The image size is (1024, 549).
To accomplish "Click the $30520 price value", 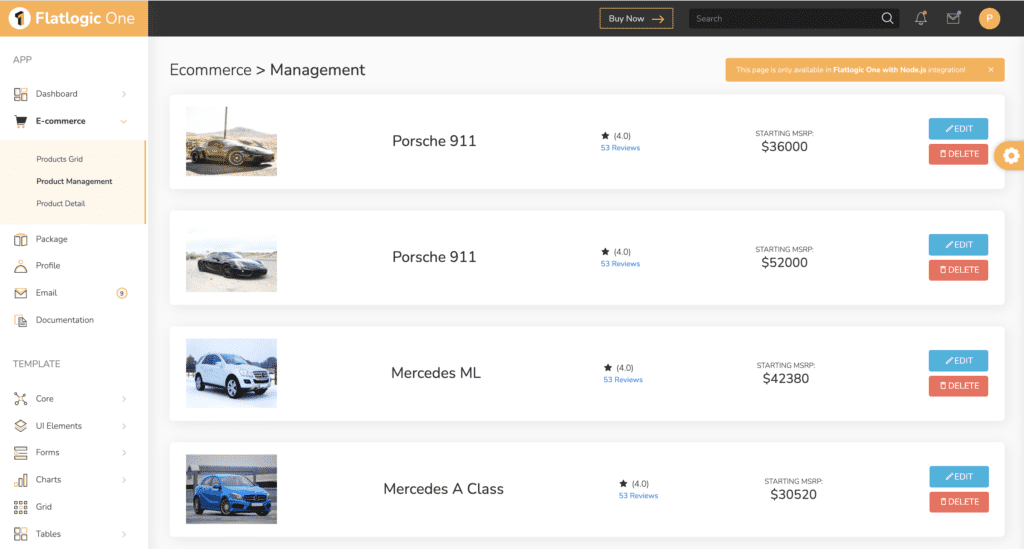I will pyautogui.click(x=793, y=495).
